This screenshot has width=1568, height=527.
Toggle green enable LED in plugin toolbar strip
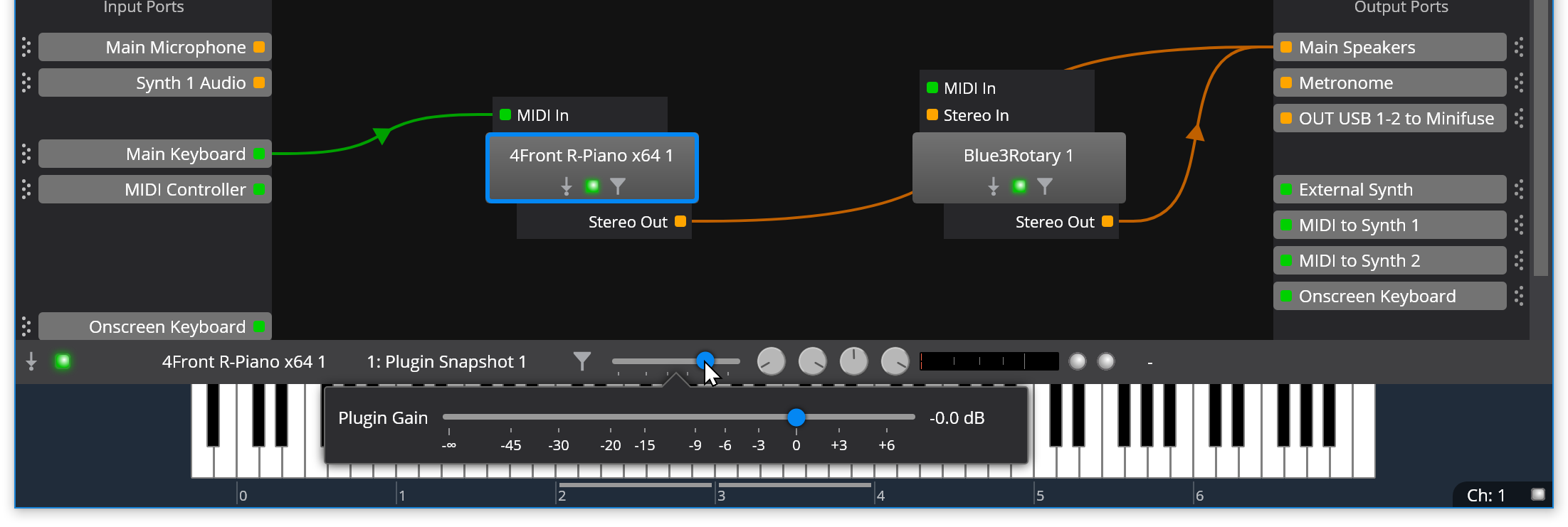[63, 361]
